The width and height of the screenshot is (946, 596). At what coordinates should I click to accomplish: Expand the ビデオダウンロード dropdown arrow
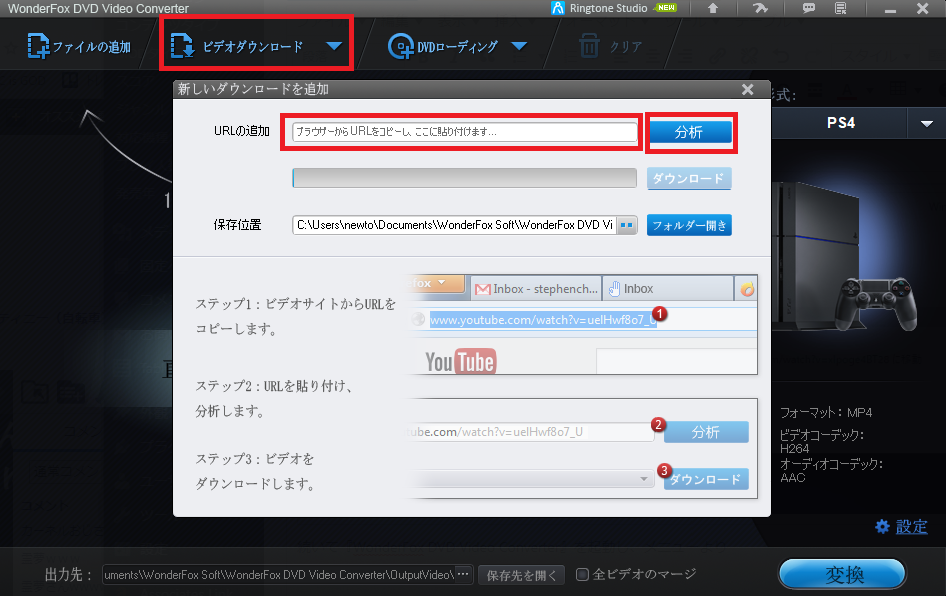[x=334, y=46]
